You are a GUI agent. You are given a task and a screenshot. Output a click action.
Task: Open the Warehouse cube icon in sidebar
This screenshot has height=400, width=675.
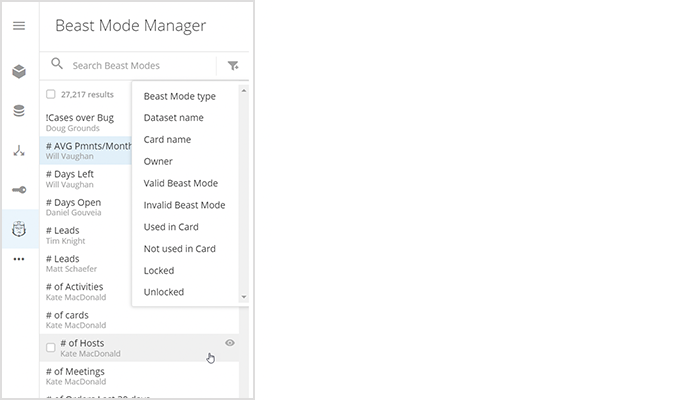[x=19, y=71]
